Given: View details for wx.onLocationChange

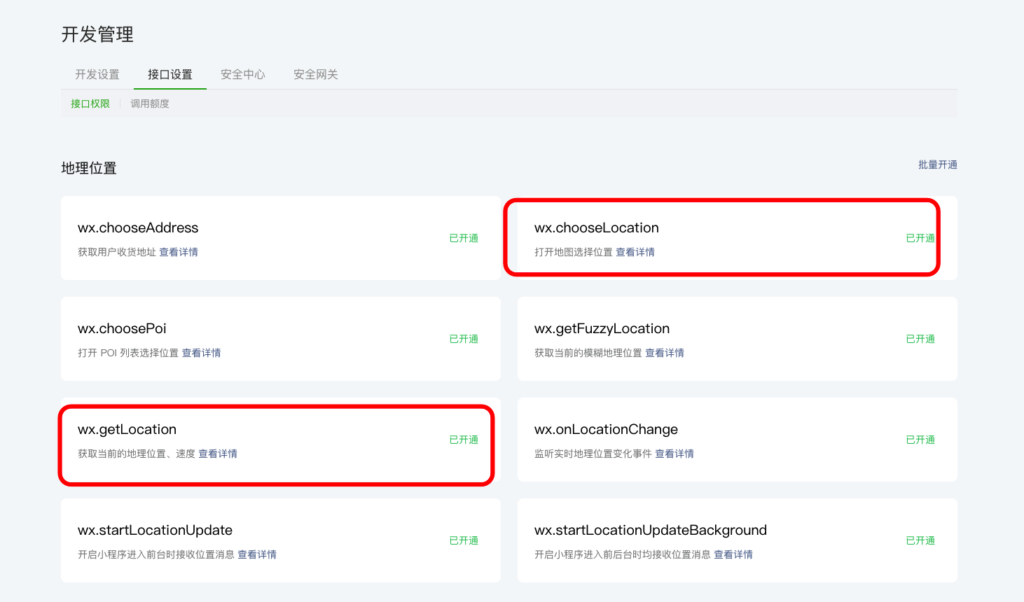Looking at the screenshot, I should point(673,454).
